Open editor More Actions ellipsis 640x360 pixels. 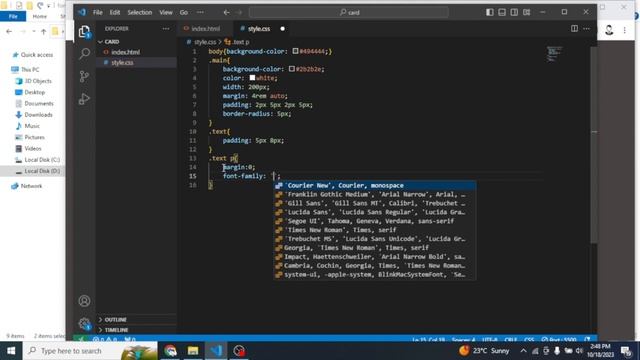[x=587, y=29]
